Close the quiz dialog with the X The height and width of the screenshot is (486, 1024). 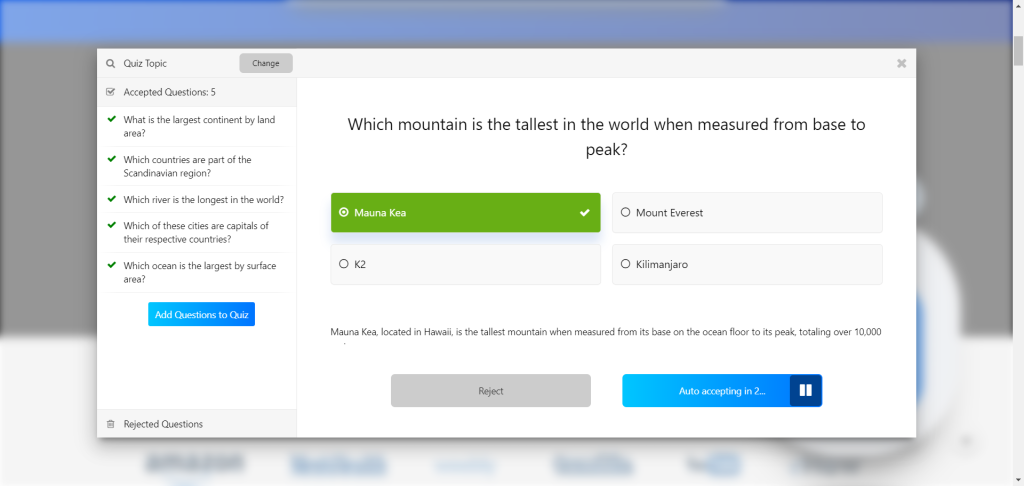(x=901, y=63)
